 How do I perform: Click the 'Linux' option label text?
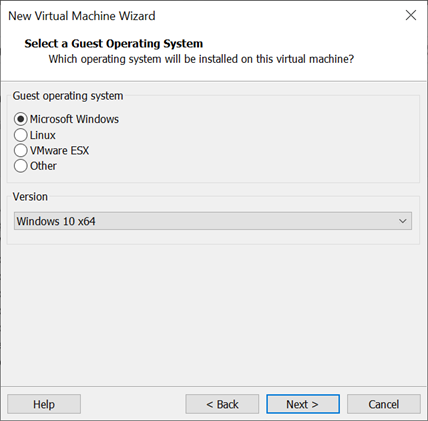(x=43, y=135)
